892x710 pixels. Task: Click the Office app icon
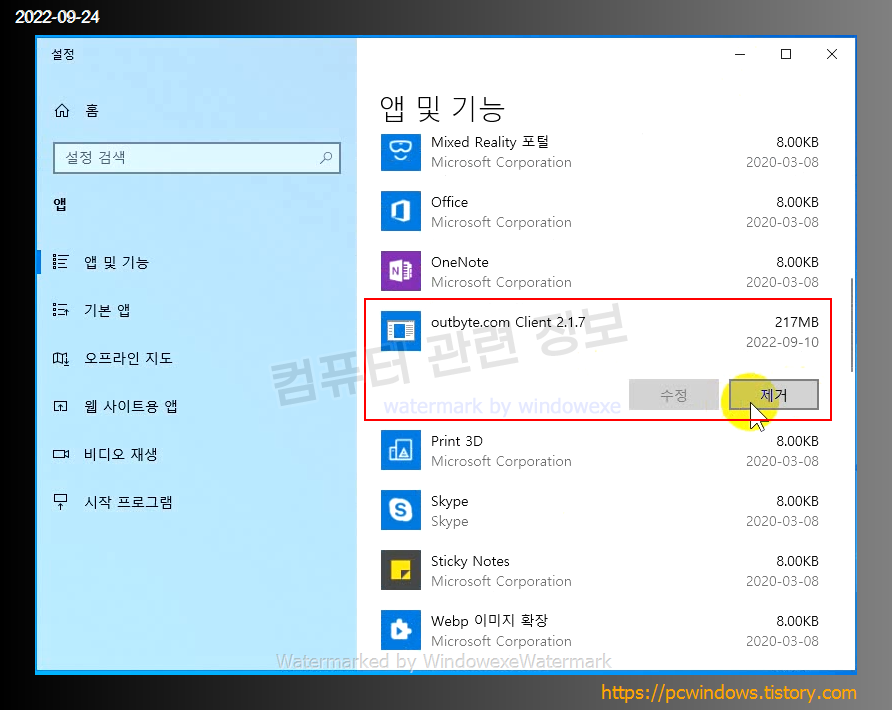pos(400,211)
